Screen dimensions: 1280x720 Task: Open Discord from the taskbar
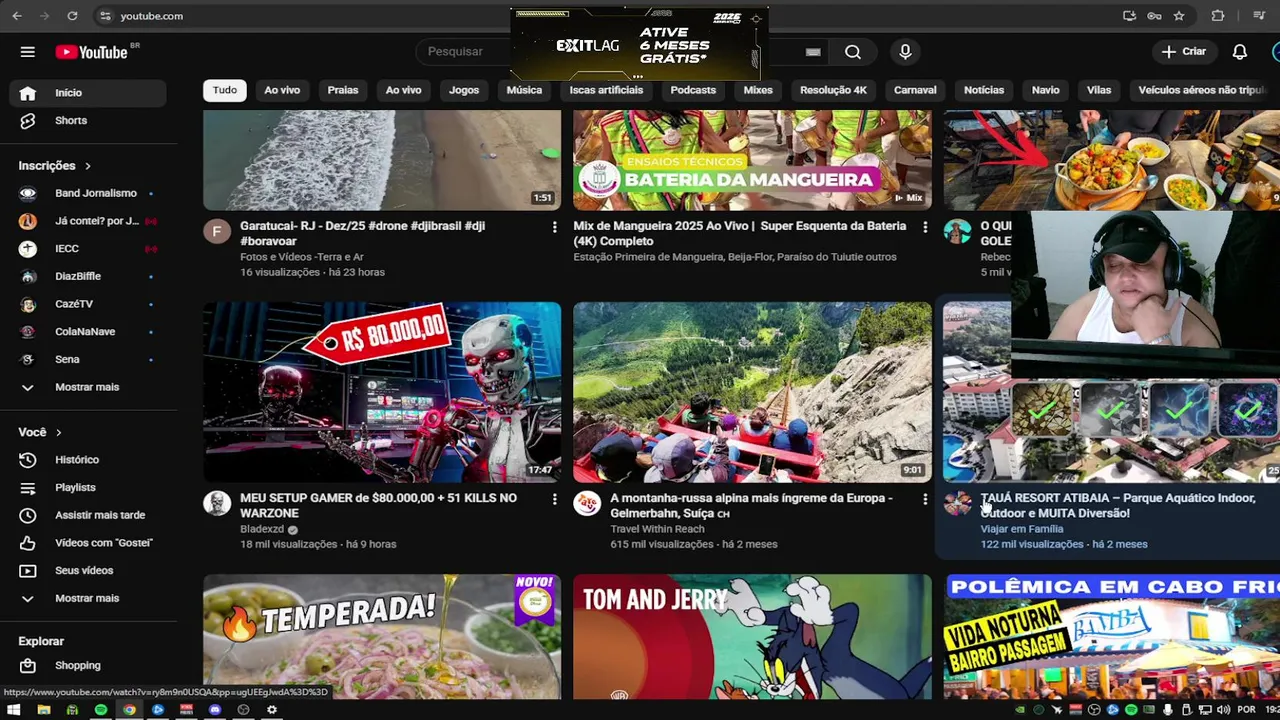click(215, 710)
